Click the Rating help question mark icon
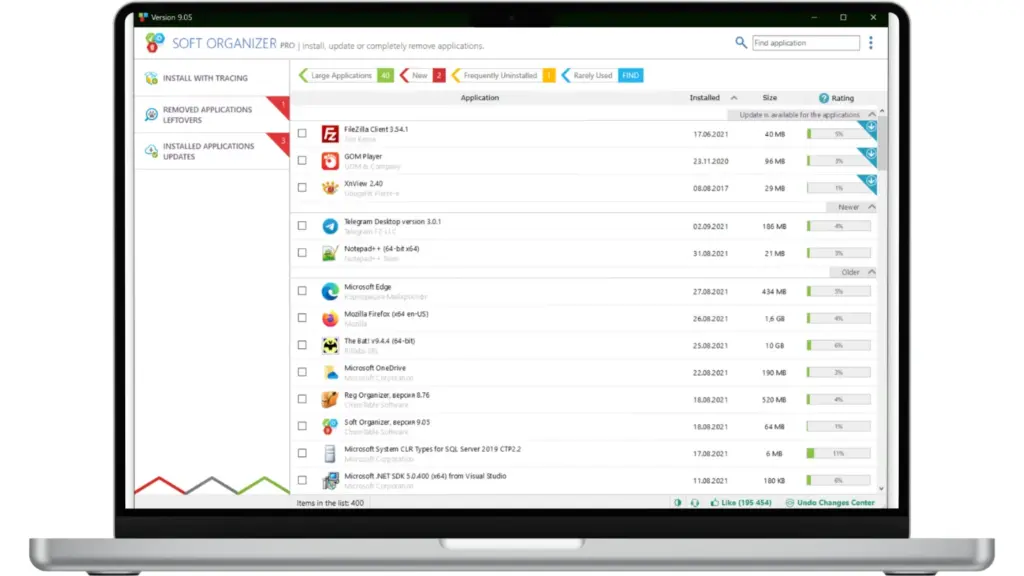This screenshot has height=576, width=1024. [824, 98]
